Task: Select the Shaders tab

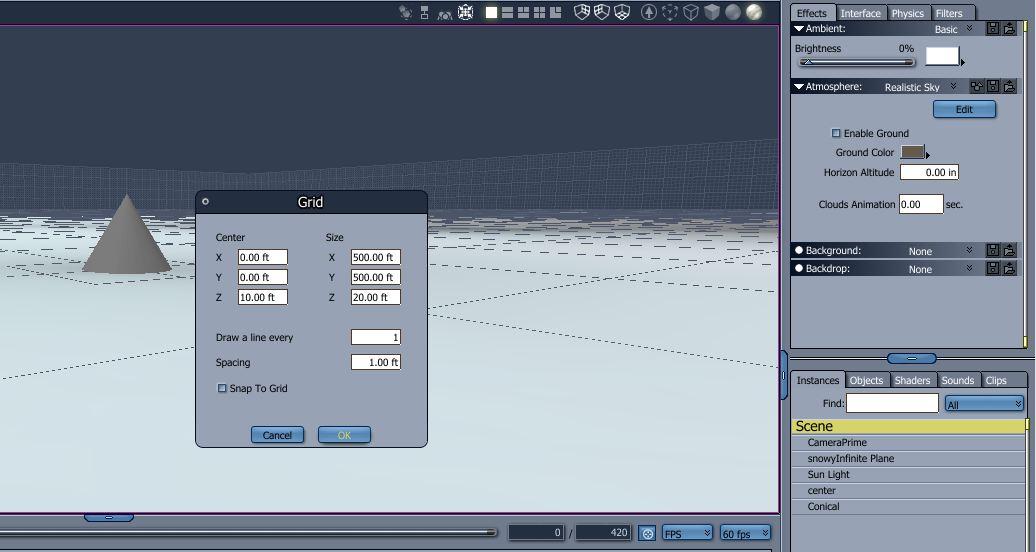Action: pos(912,380)
